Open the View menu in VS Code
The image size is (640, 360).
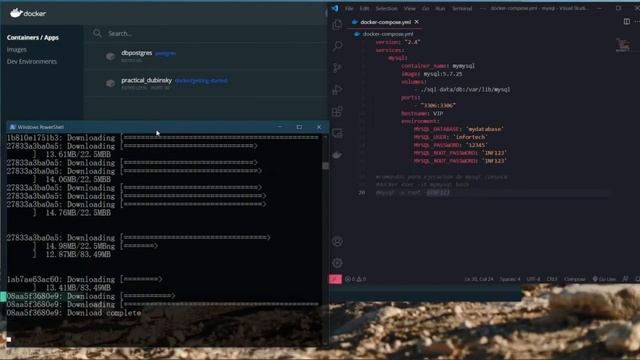[x=410, y=8]
